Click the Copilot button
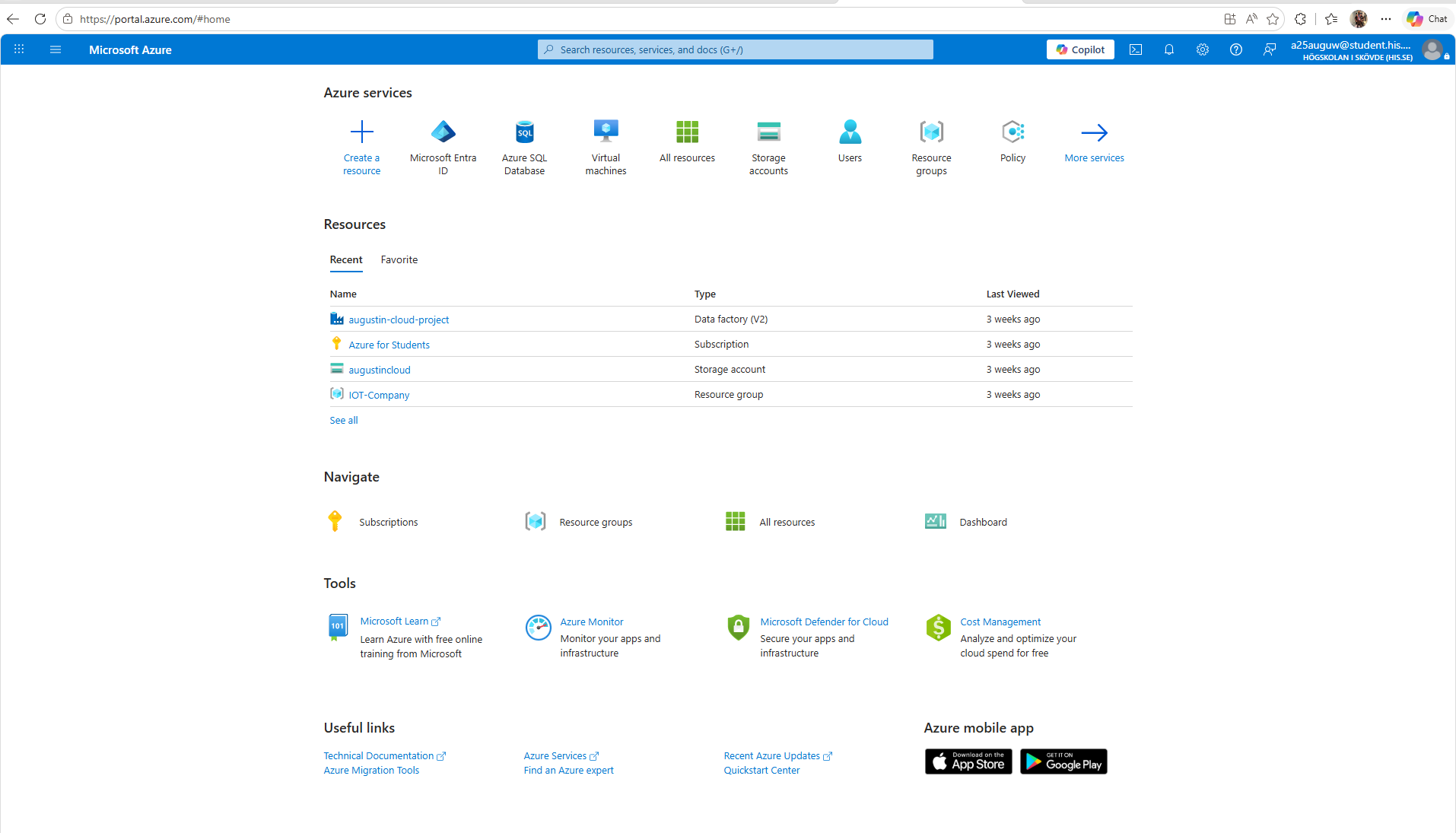This screenshot has width=1456, height=833. point(1080,49)
